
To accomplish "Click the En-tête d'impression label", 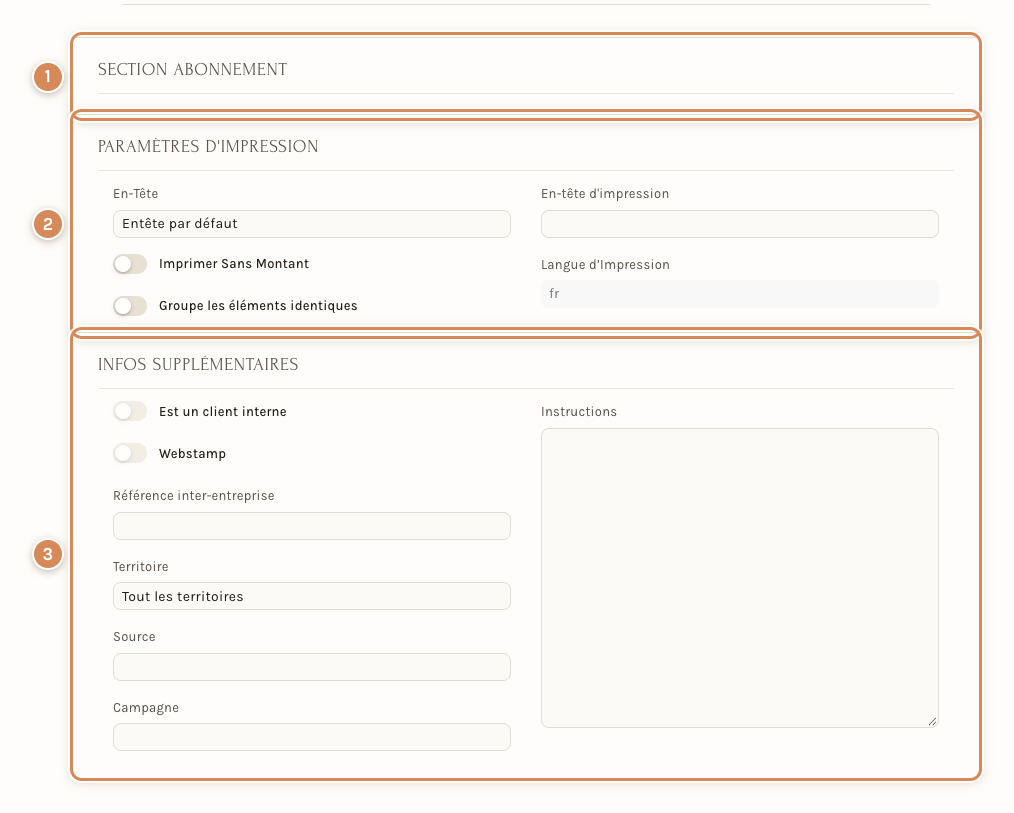I will (605, 193).
